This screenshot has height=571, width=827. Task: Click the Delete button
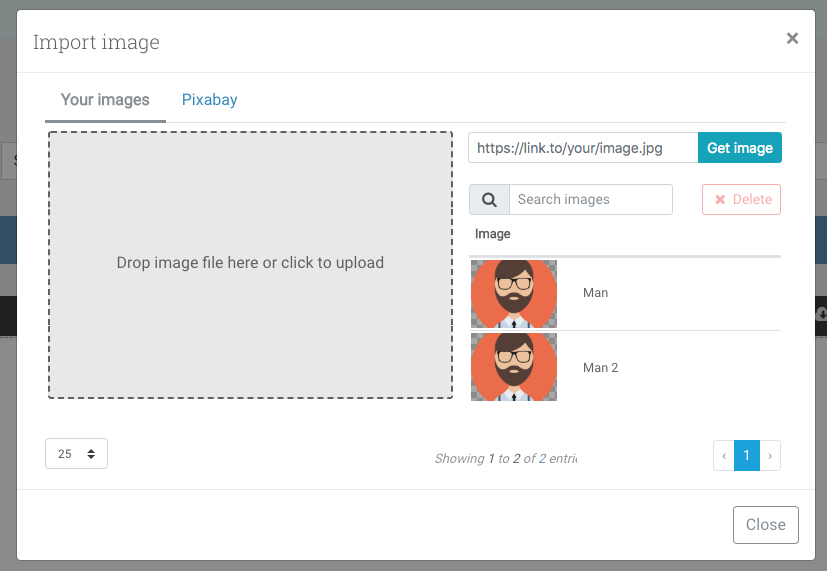tap(741, 200)
